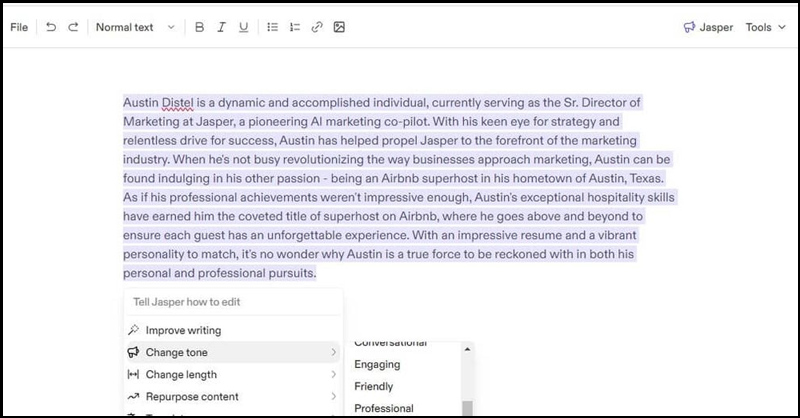Expand the Change length submenu arrow
Image resolution: width=800 pixels, height=418 pixels.
333,374
